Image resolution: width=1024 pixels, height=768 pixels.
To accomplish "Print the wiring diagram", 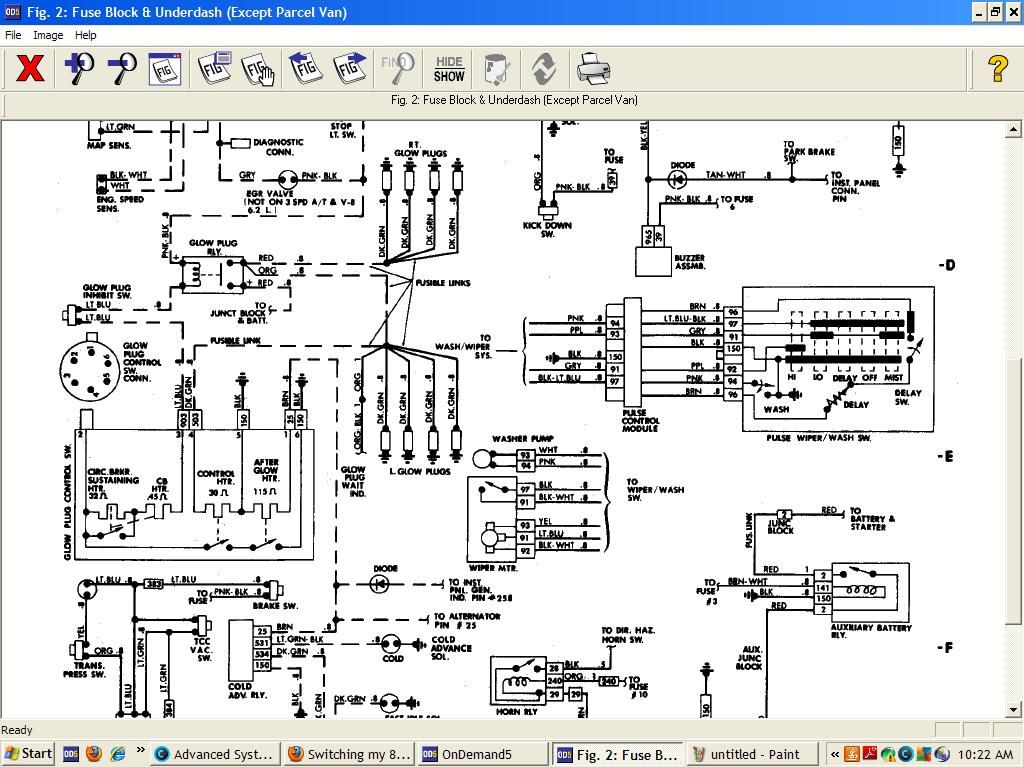I will [x=593, y=69].
